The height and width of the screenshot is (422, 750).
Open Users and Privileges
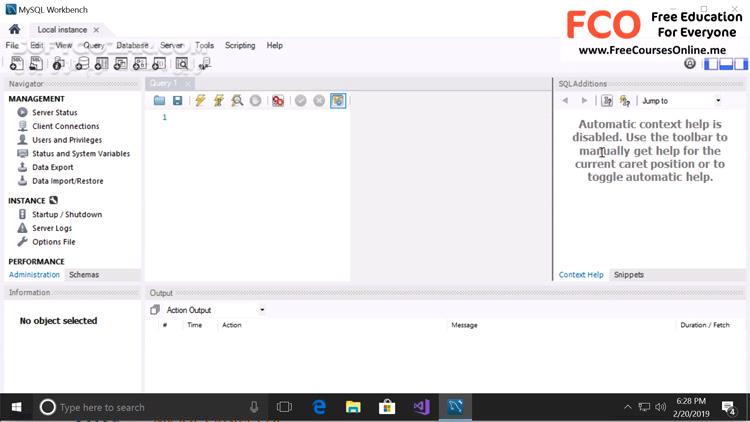(x=67, y=140)
